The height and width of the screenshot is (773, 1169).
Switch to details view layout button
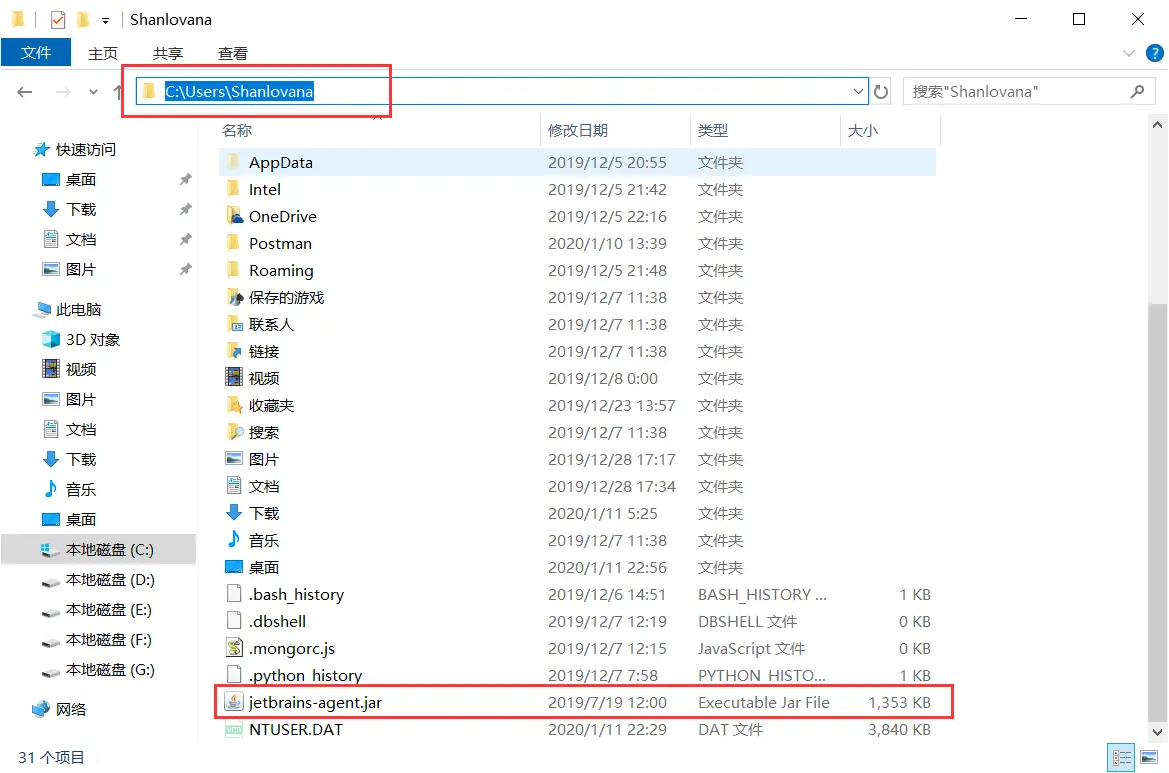tap(1121, 758)
